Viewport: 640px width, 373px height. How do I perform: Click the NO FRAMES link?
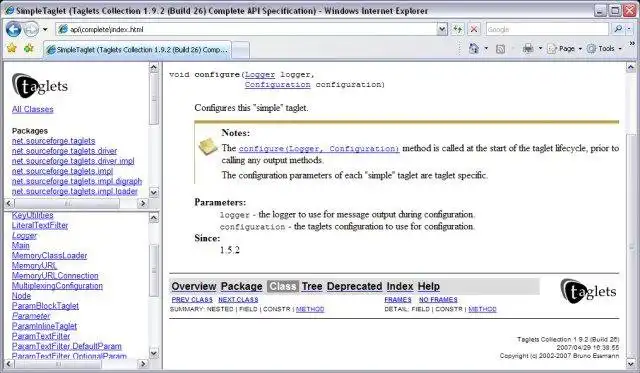(x=438, y=300)
